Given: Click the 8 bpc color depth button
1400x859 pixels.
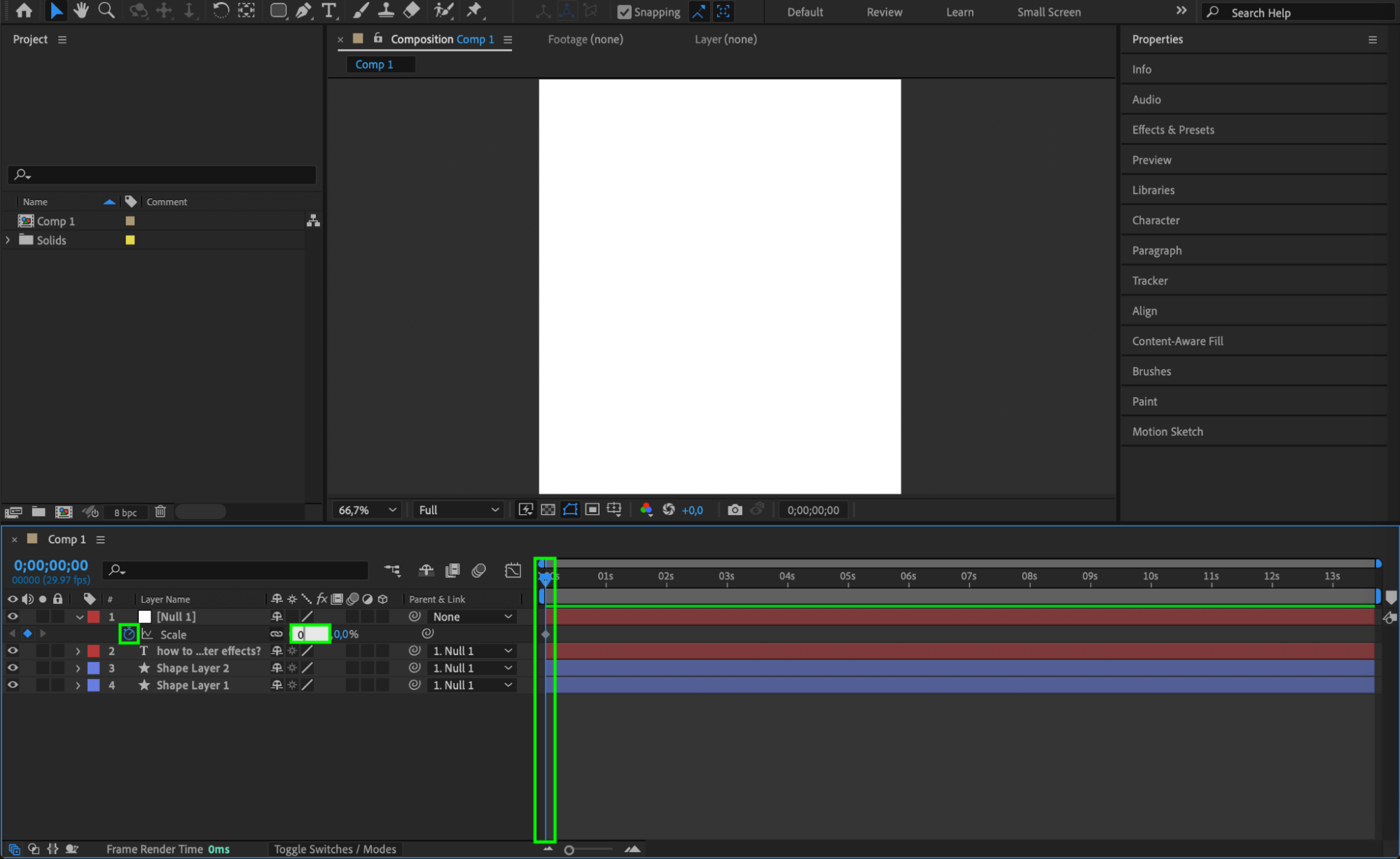Looking at the screenshot, I should (x=125, y=512).
